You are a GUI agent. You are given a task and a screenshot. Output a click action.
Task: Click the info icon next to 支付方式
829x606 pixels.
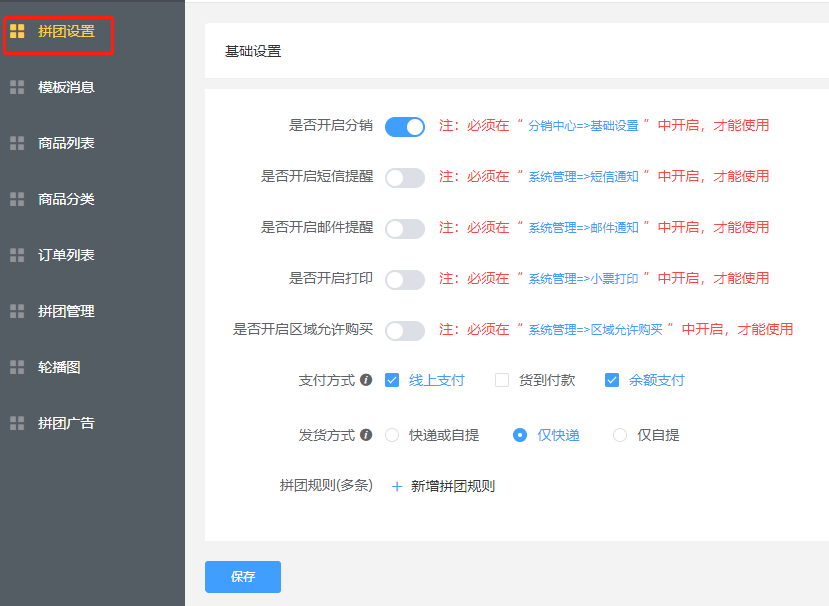click(x=366, y=380)
